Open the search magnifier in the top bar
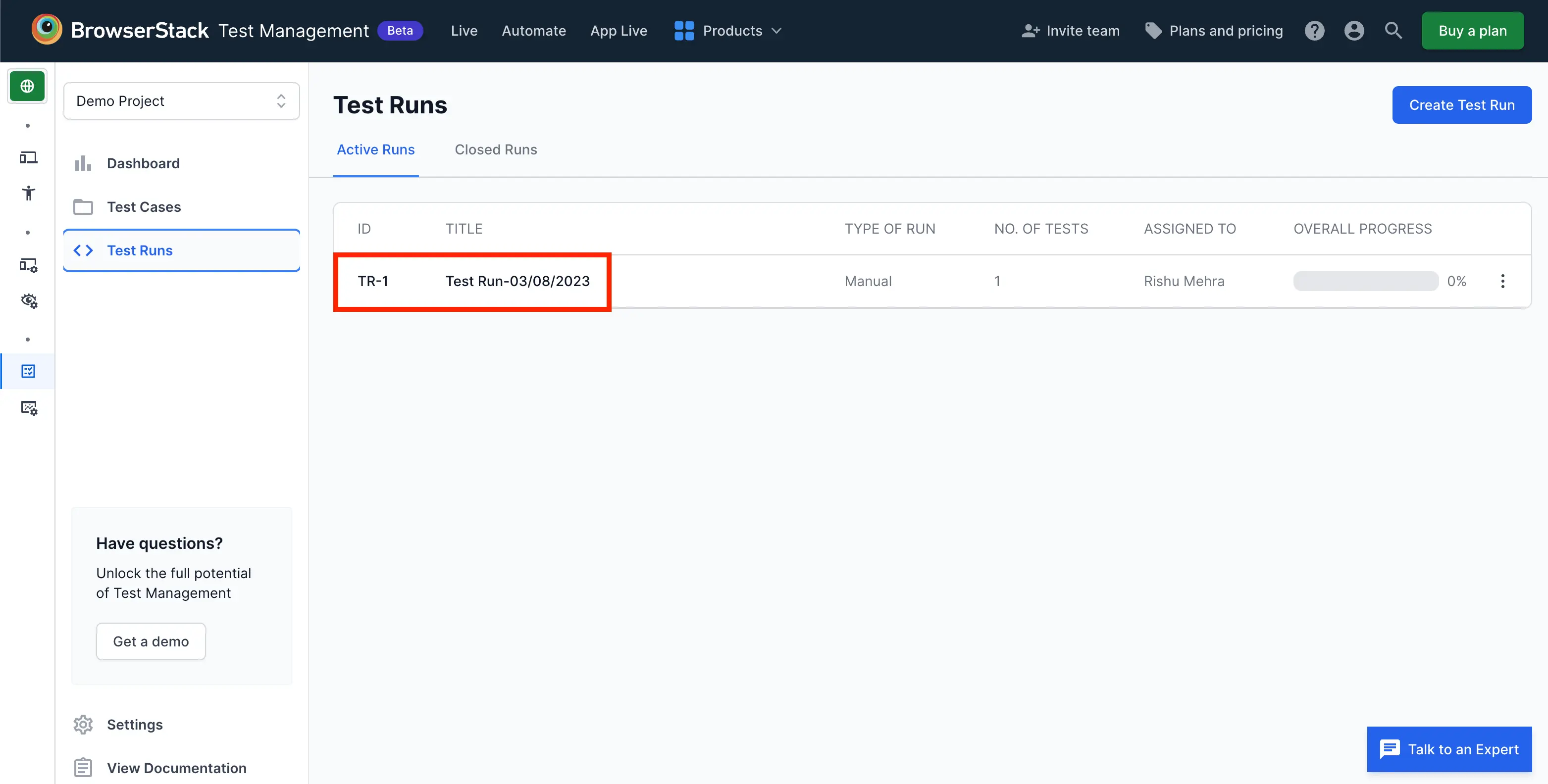1548x784 pixels. 1393,31
